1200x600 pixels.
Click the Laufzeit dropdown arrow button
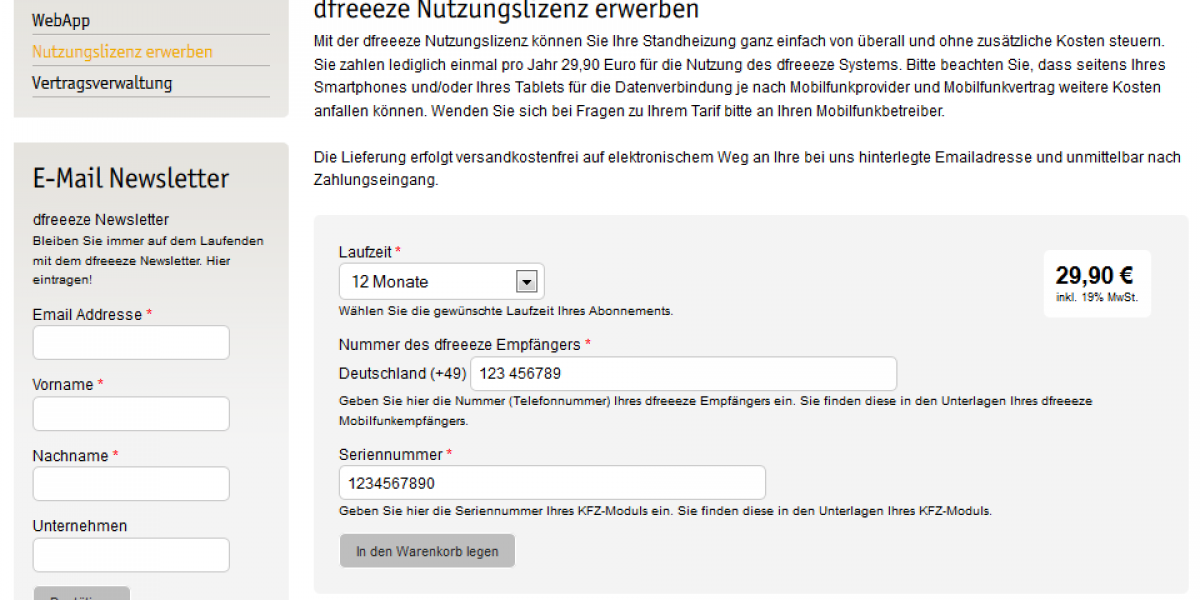coord(526,282)
